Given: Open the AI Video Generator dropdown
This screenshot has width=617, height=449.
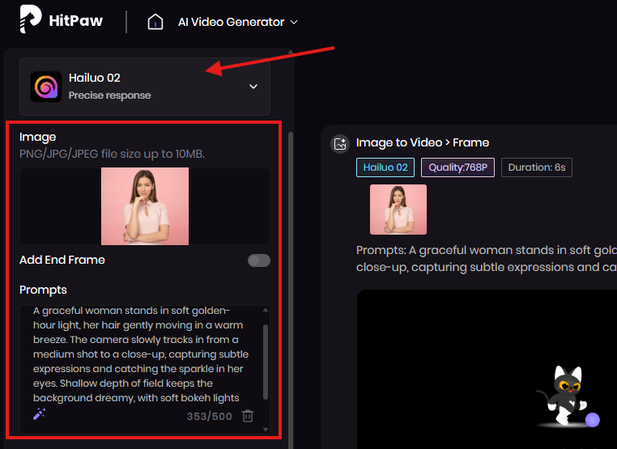Looking at the screenshot, I should point(236,22).
